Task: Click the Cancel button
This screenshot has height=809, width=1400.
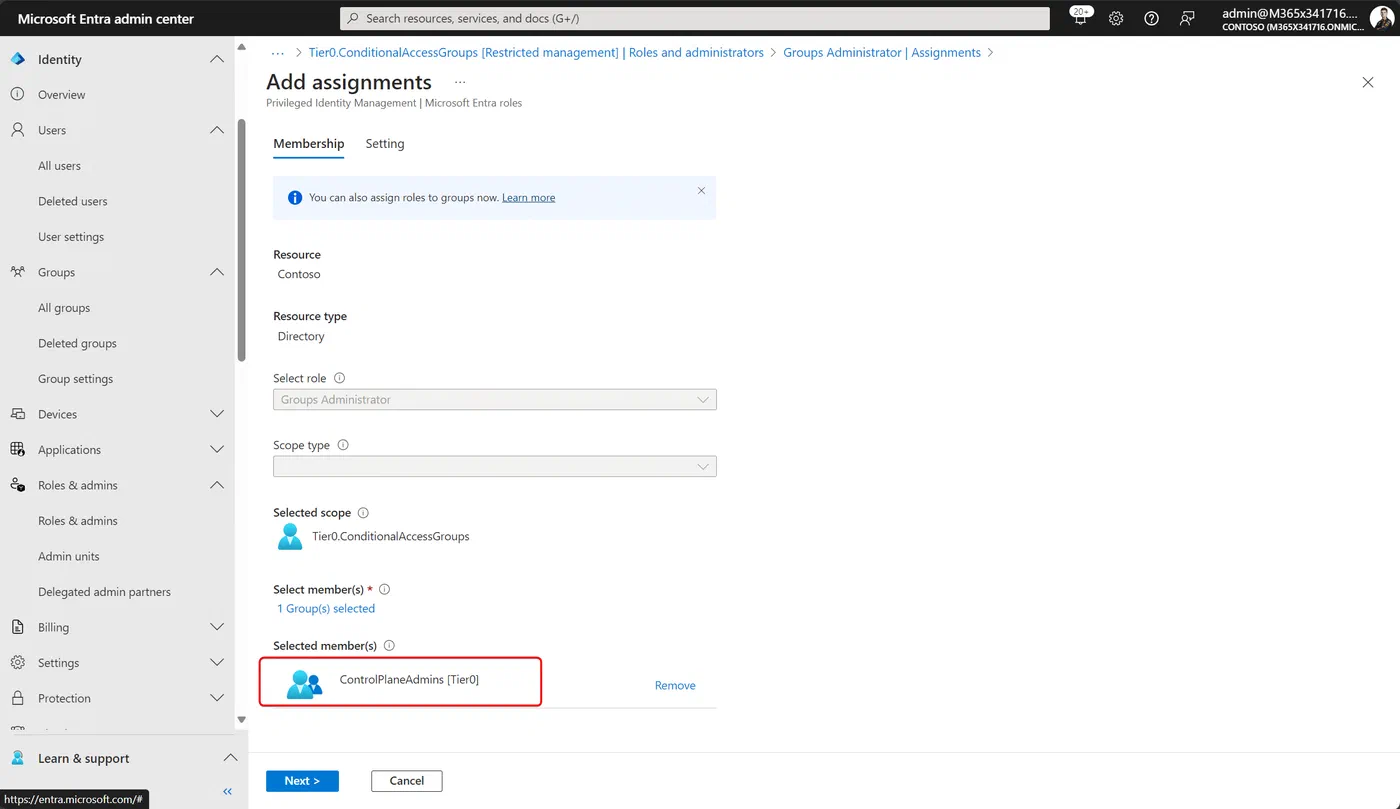Action: [407, 781]
